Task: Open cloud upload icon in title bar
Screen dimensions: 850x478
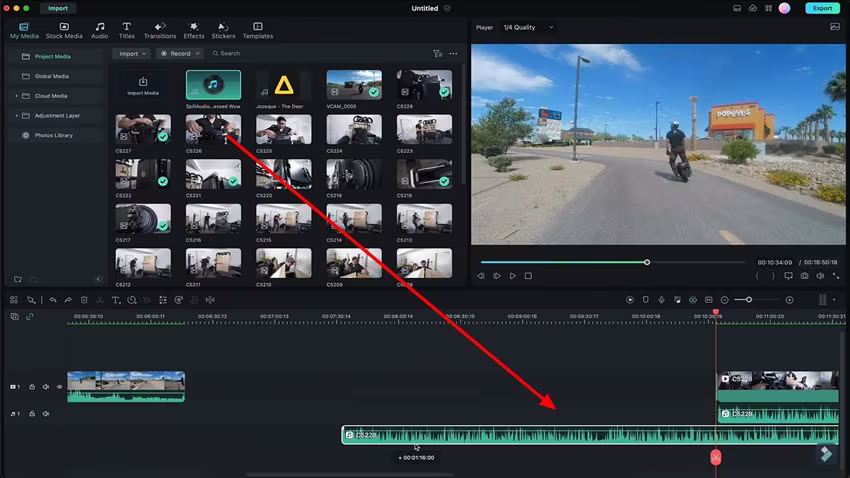Action: (x=753, y=8)
